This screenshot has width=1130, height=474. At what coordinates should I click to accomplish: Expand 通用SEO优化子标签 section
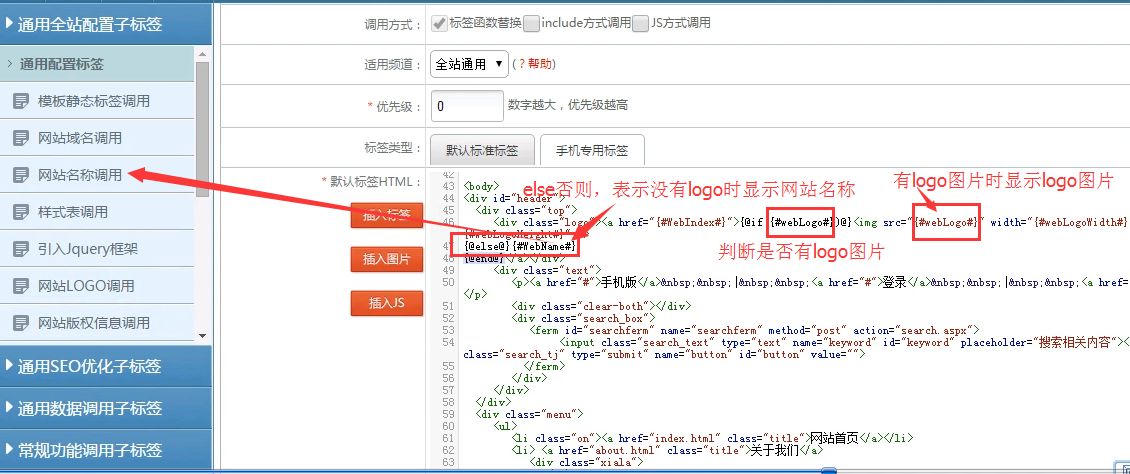105,366
